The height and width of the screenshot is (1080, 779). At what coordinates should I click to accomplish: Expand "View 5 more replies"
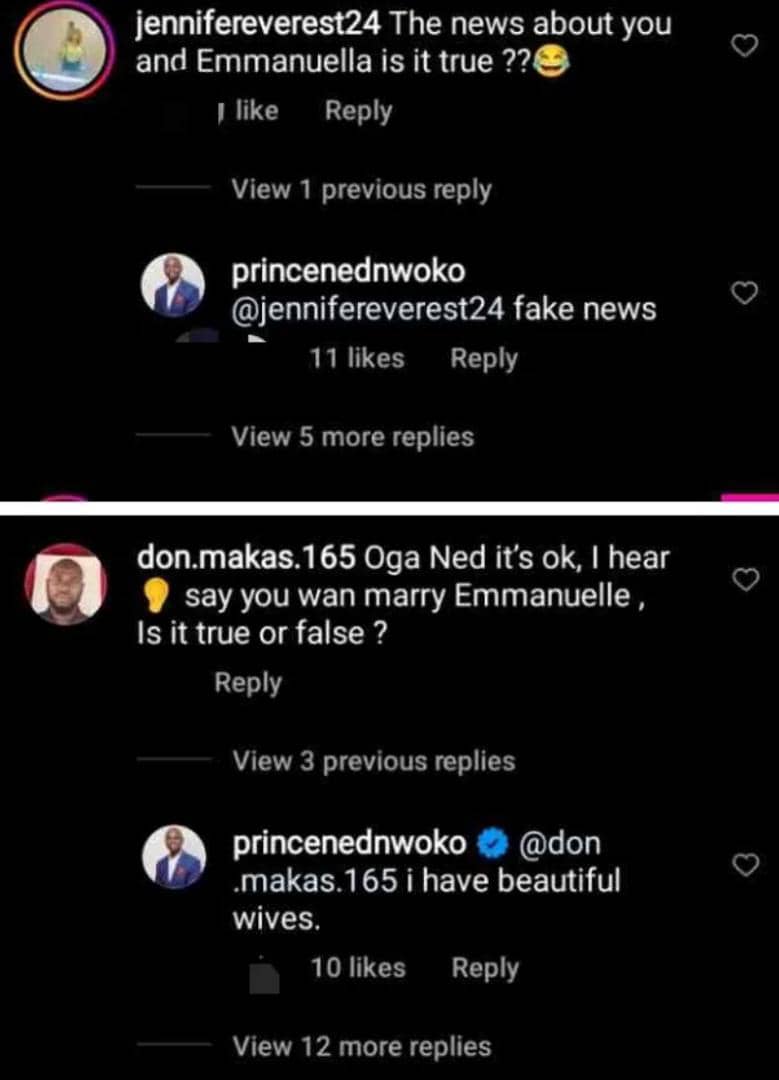coord(352,437)
